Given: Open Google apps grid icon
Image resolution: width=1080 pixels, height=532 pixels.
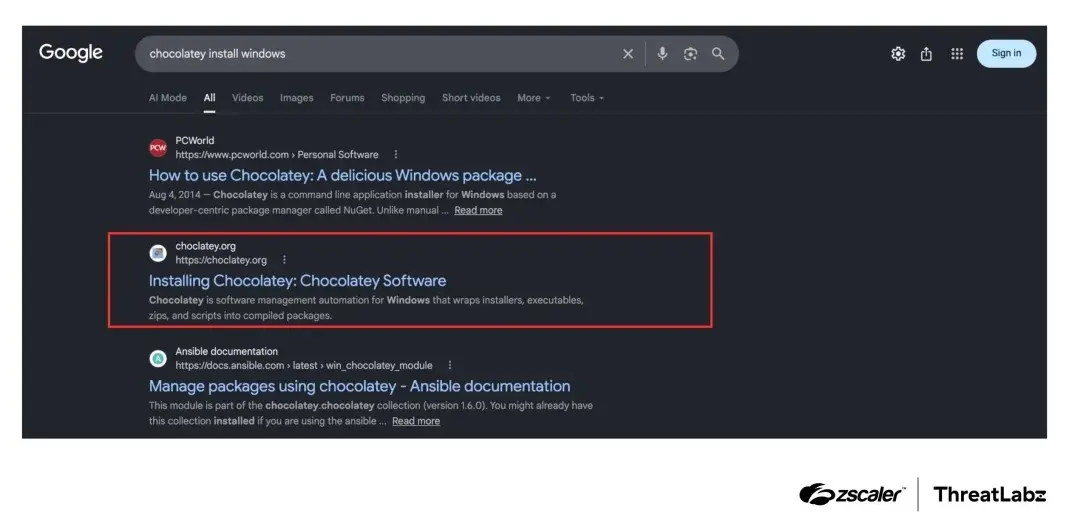Looking at the screenshot, I should [x=957, y=54].
